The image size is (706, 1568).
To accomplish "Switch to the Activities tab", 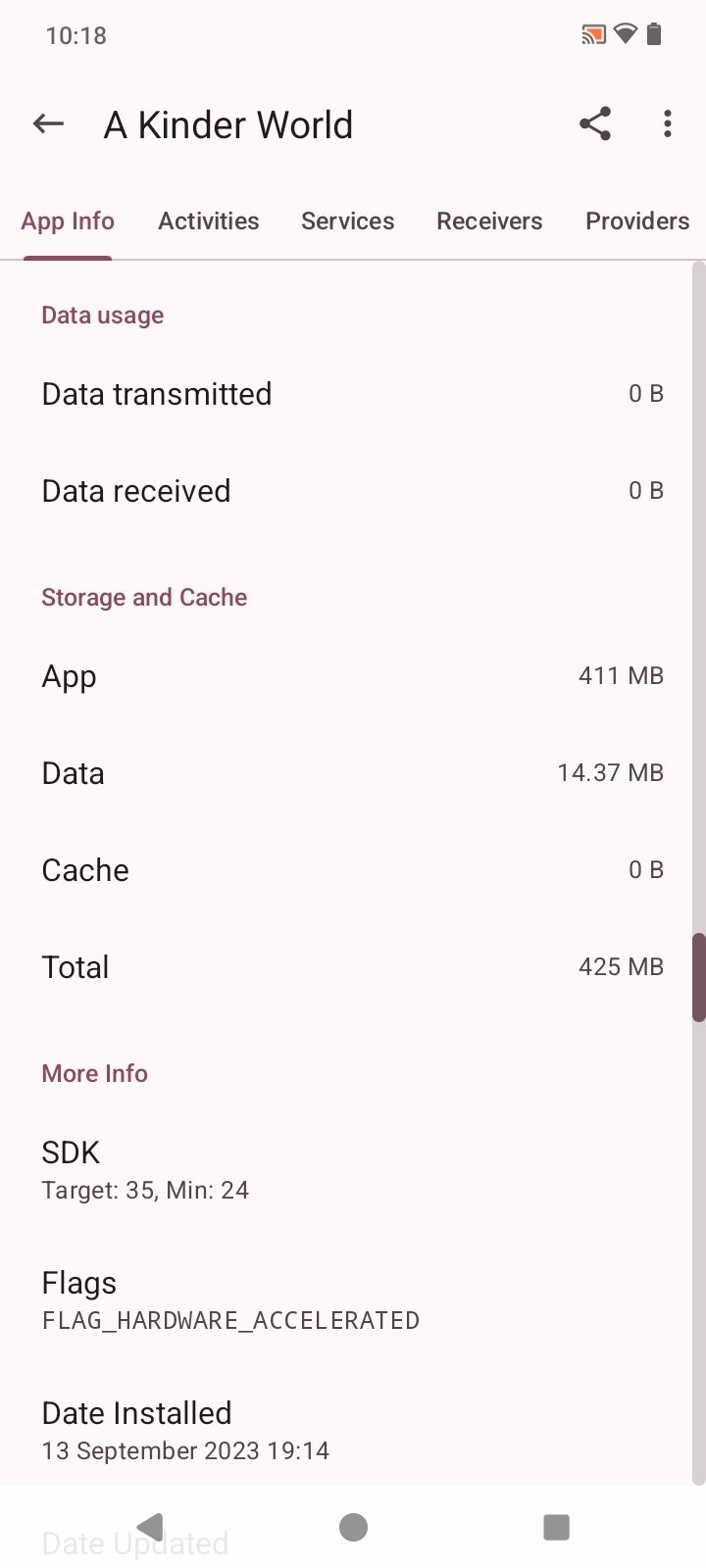I will point(209,221).
